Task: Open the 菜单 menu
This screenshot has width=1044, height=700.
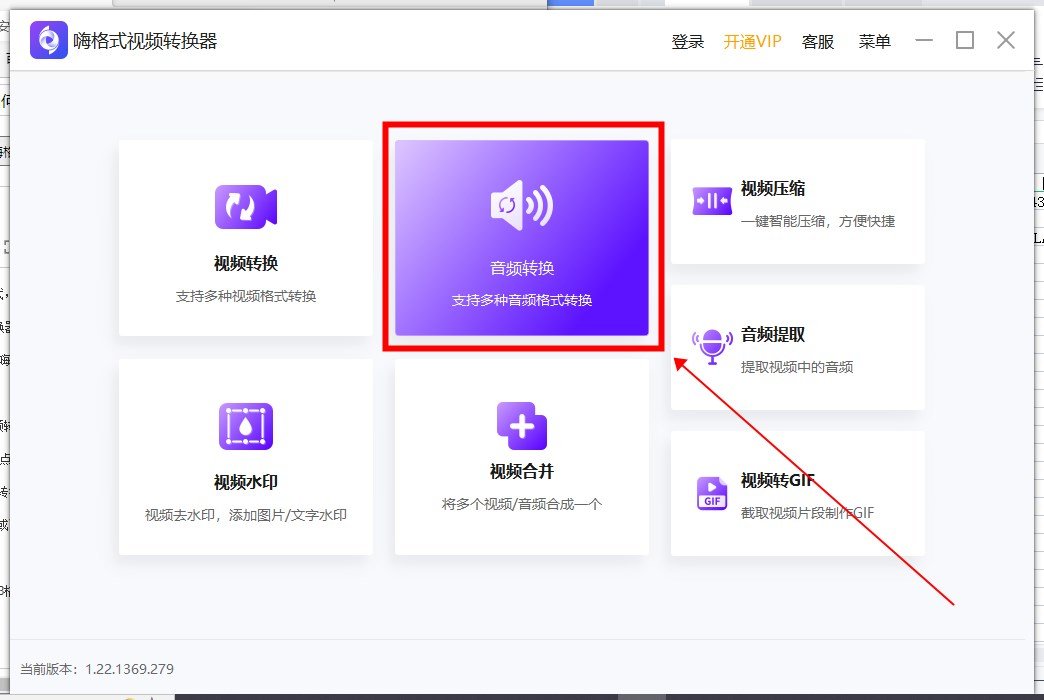Action: (874, 41)
